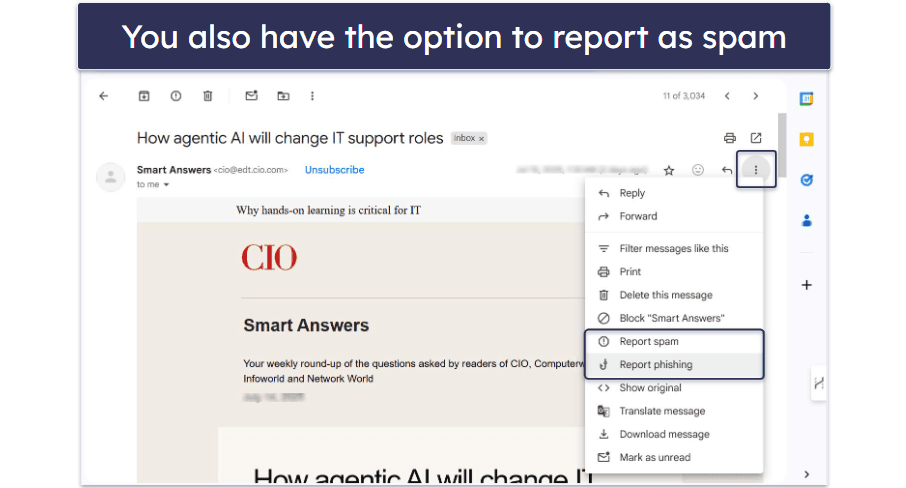This screenshot has width=906, height=488.
Task: Open the Move to folder icon
Action: [283, 96]
